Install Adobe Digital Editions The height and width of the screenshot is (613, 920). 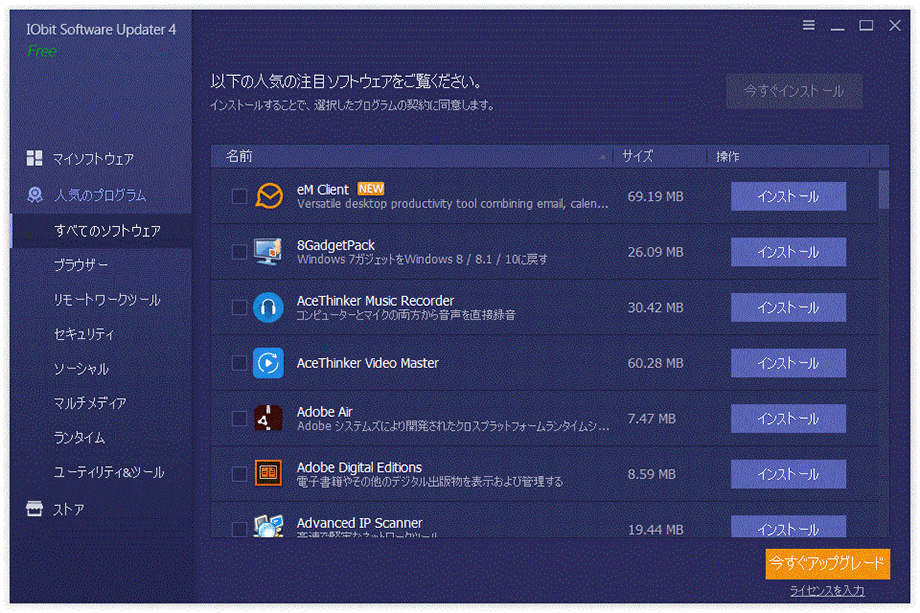tap(788, 474)
